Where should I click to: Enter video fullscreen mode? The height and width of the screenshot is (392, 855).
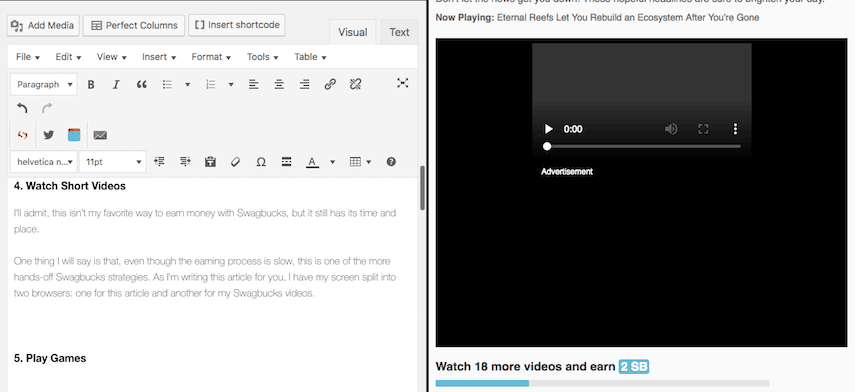point(703,129)
